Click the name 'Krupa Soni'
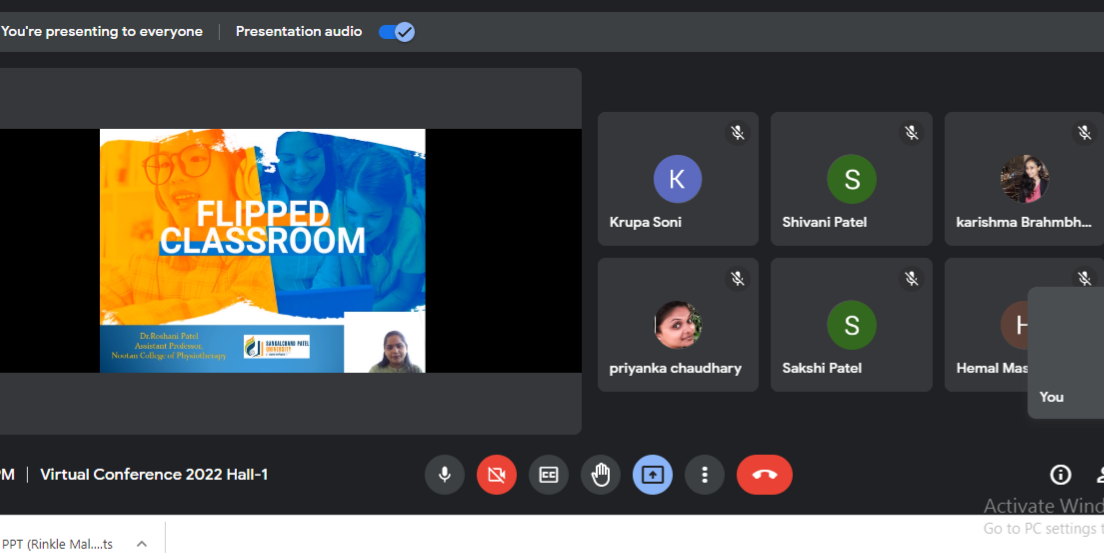1104x553 pixels. 645,222
